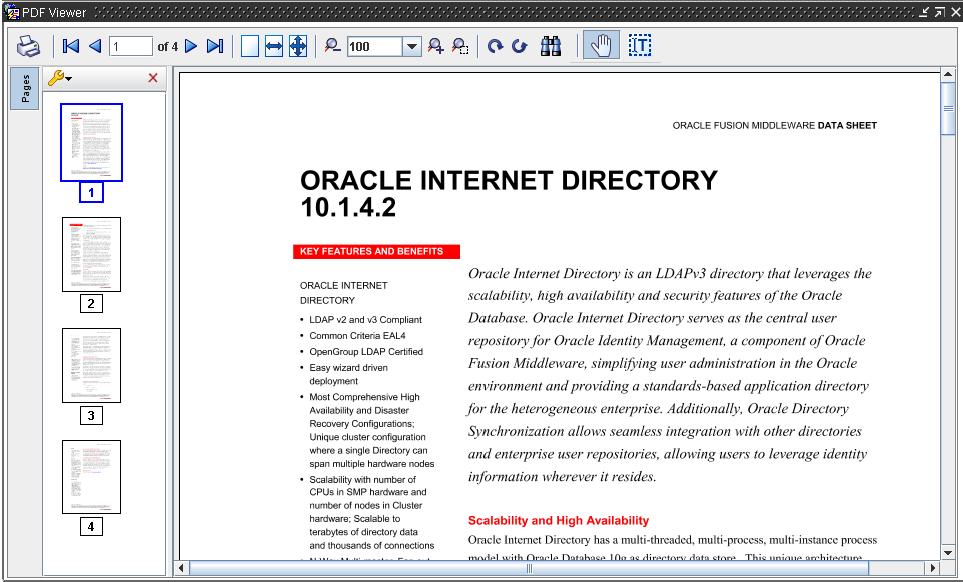Click 'OpenGroup LDAP Certified' bullet text

pos(366,352)
